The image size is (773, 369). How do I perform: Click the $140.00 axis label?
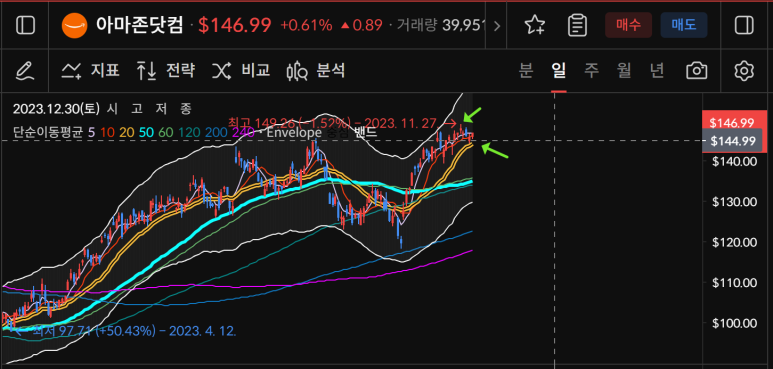735,161
